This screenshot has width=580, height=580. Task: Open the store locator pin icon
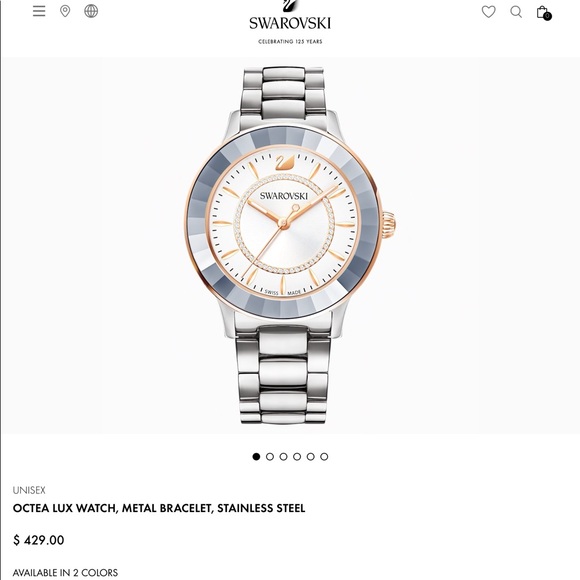pos(65,11)
